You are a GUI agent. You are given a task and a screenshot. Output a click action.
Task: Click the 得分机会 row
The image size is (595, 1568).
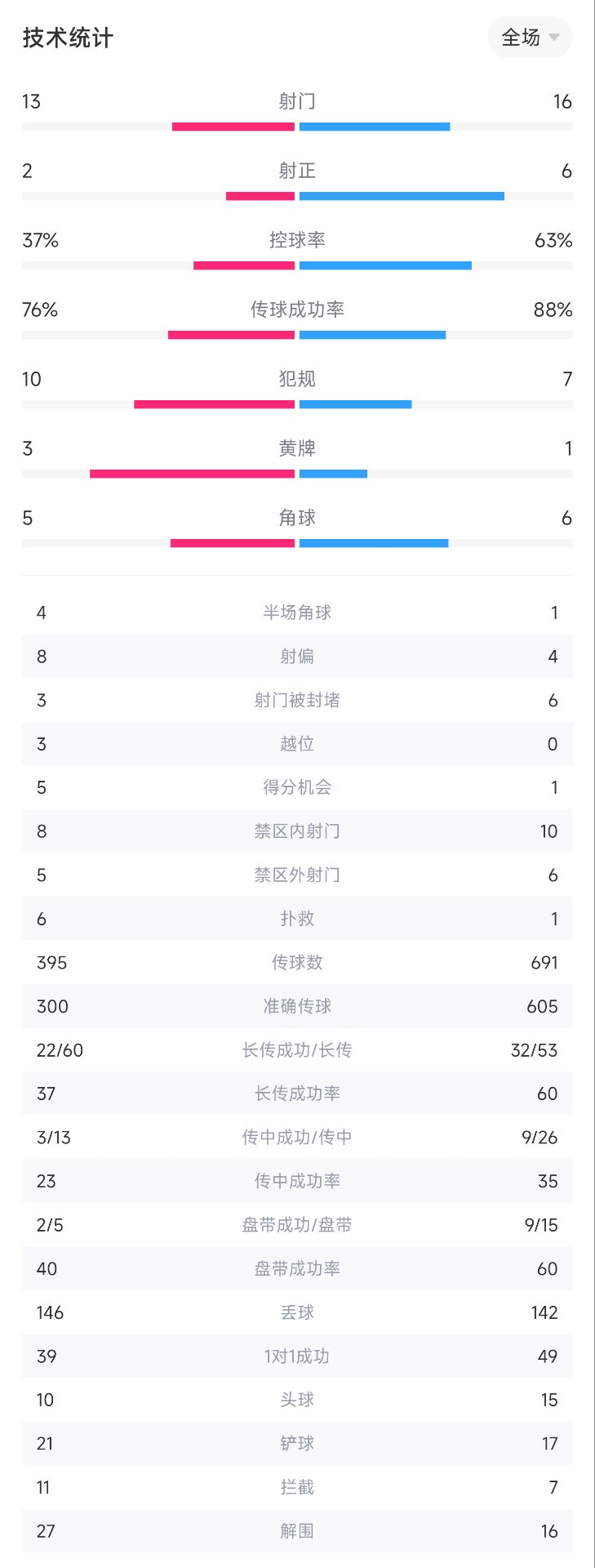coord(297,787)
